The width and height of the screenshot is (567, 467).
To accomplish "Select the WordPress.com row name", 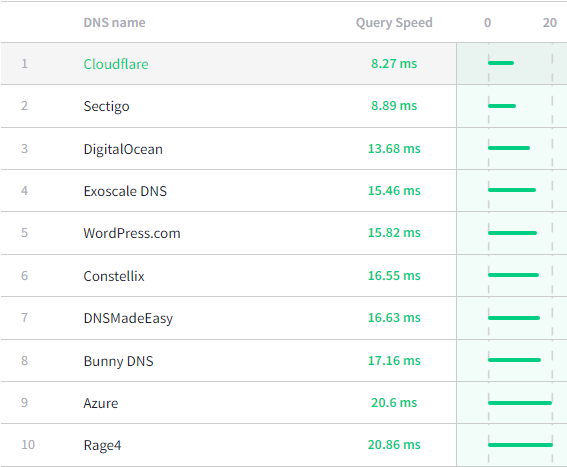I will pos(132,233).
